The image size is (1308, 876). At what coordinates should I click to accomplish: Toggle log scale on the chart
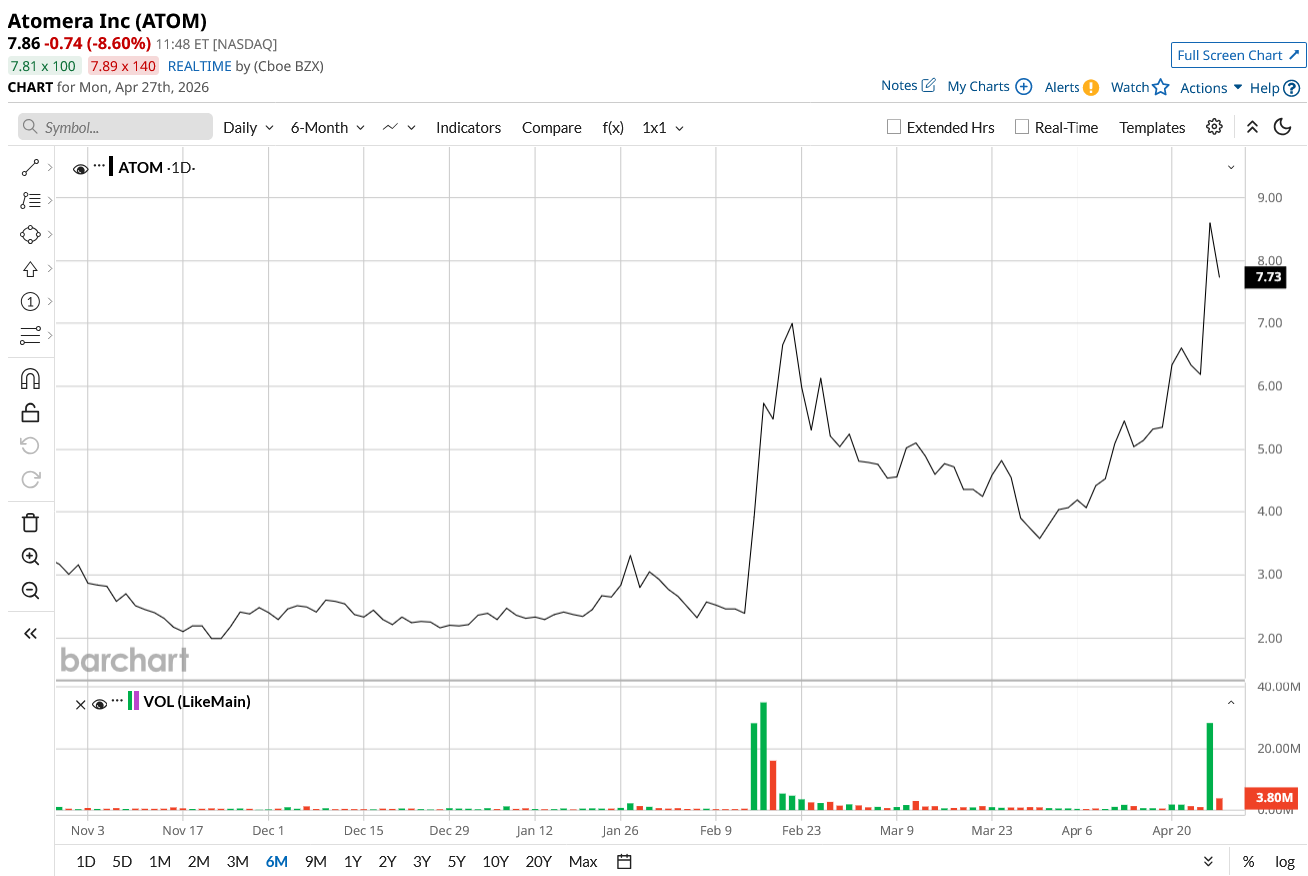(x=1285, y=861)
